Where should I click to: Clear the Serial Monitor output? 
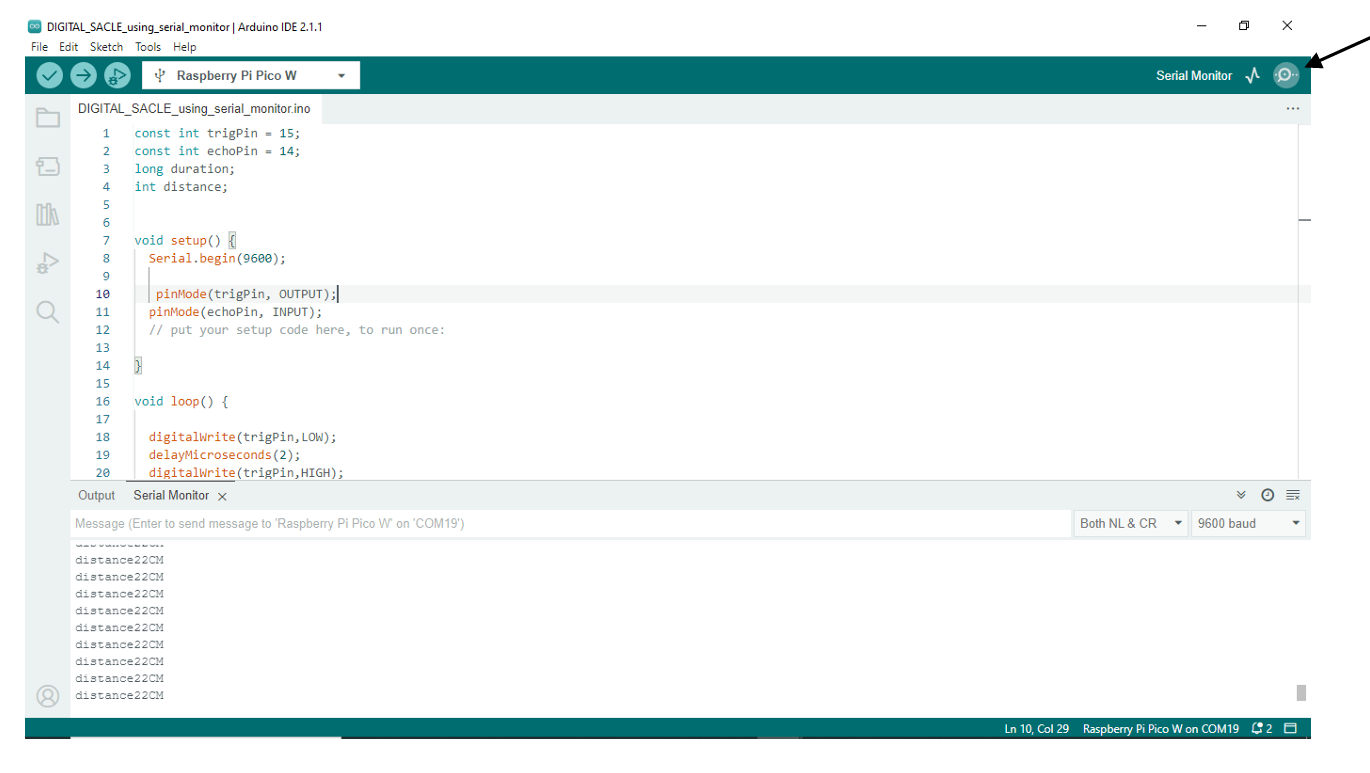[x=1293, y=495]
